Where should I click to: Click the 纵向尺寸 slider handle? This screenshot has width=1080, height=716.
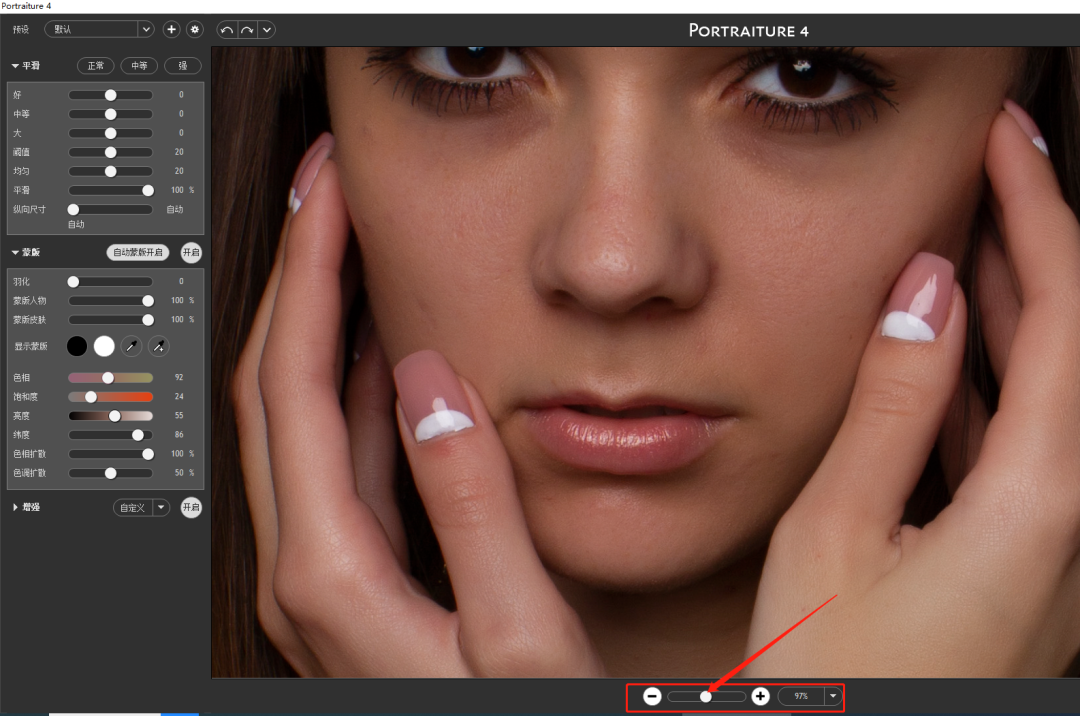[x=73, y=209]
